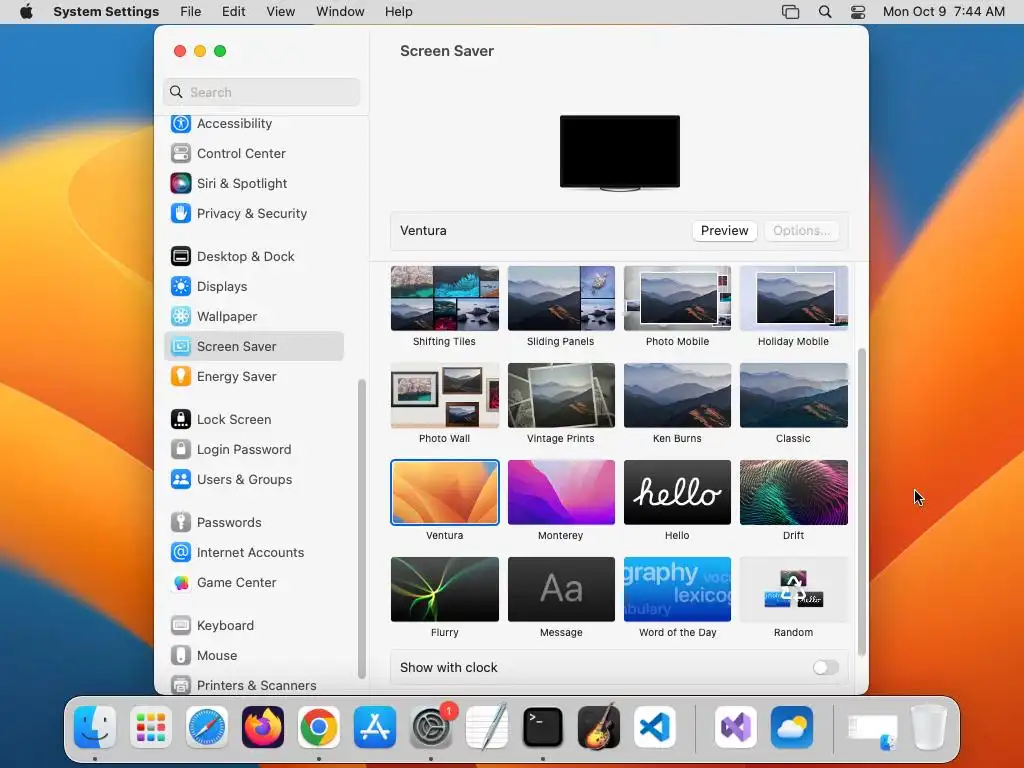Open the View menu
This screenshot has height=768, width=1024.
pyautogui.click(x=281, y=12)
